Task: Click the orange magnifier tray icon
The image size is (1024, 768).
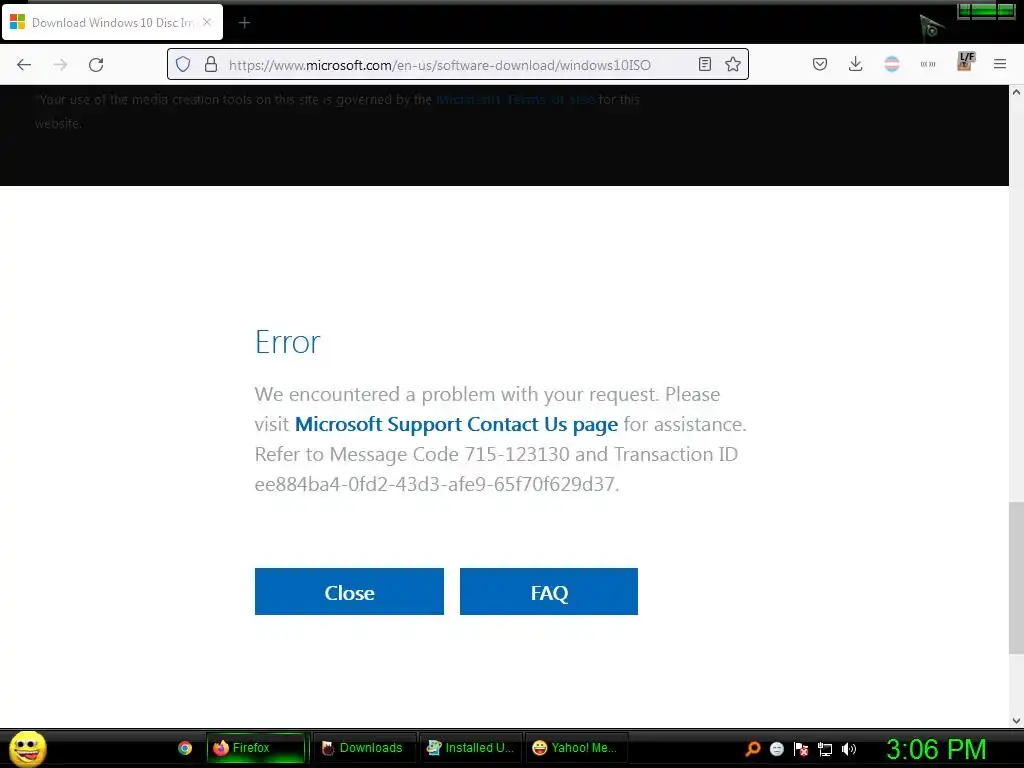Action: [753, 749]
